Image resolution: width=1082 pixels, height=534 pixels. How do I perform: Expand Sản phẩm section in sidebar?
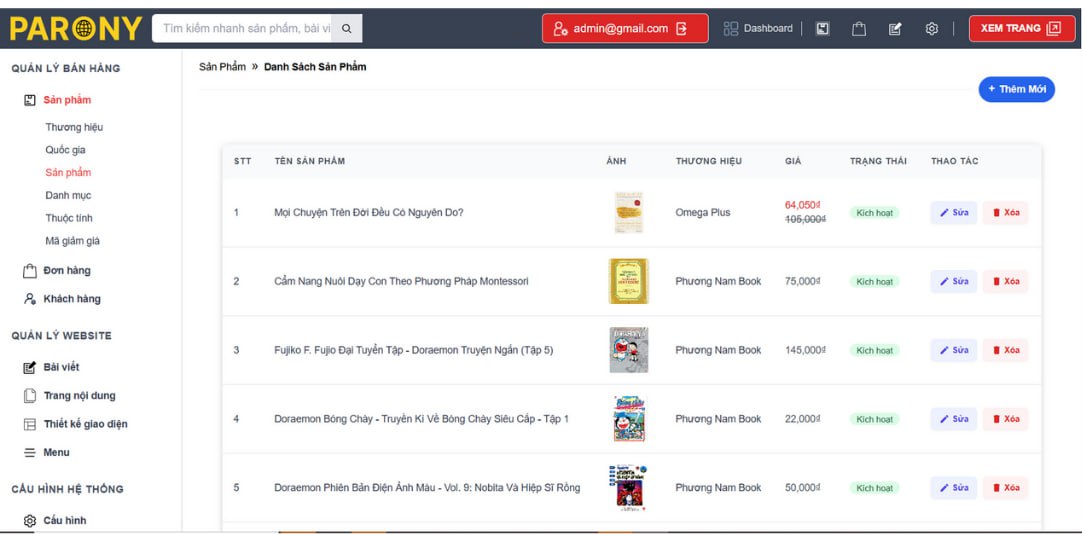tap(66, 100)
